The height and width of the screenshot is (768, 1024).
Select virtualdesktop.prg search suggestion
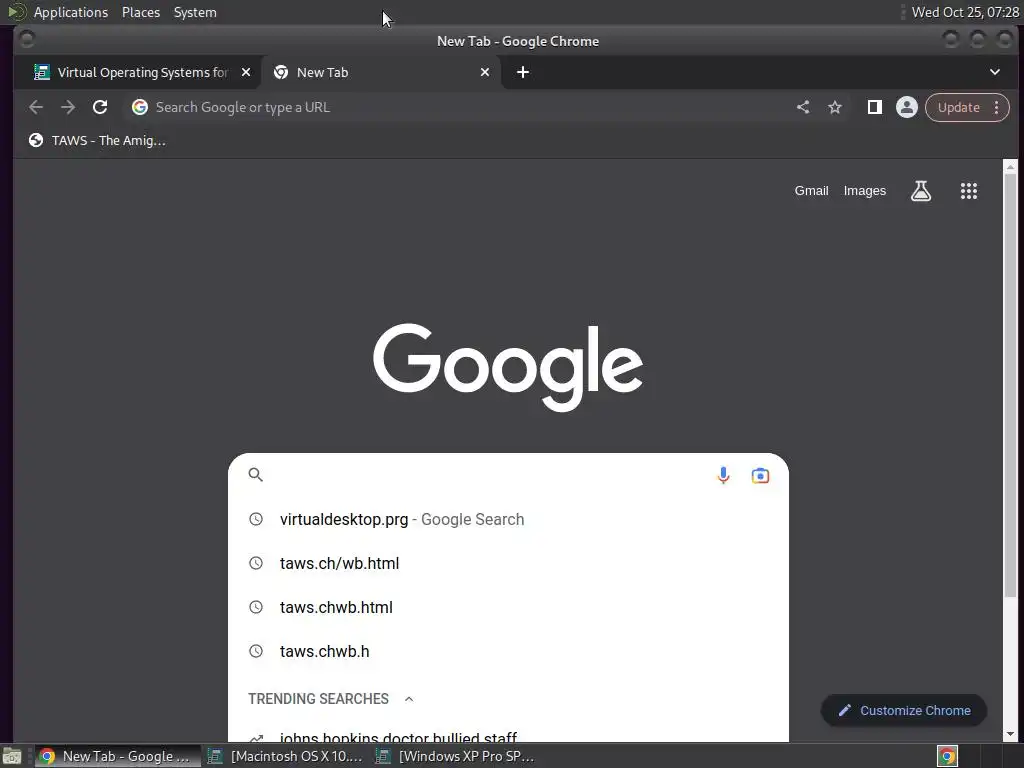click(508, 519)
